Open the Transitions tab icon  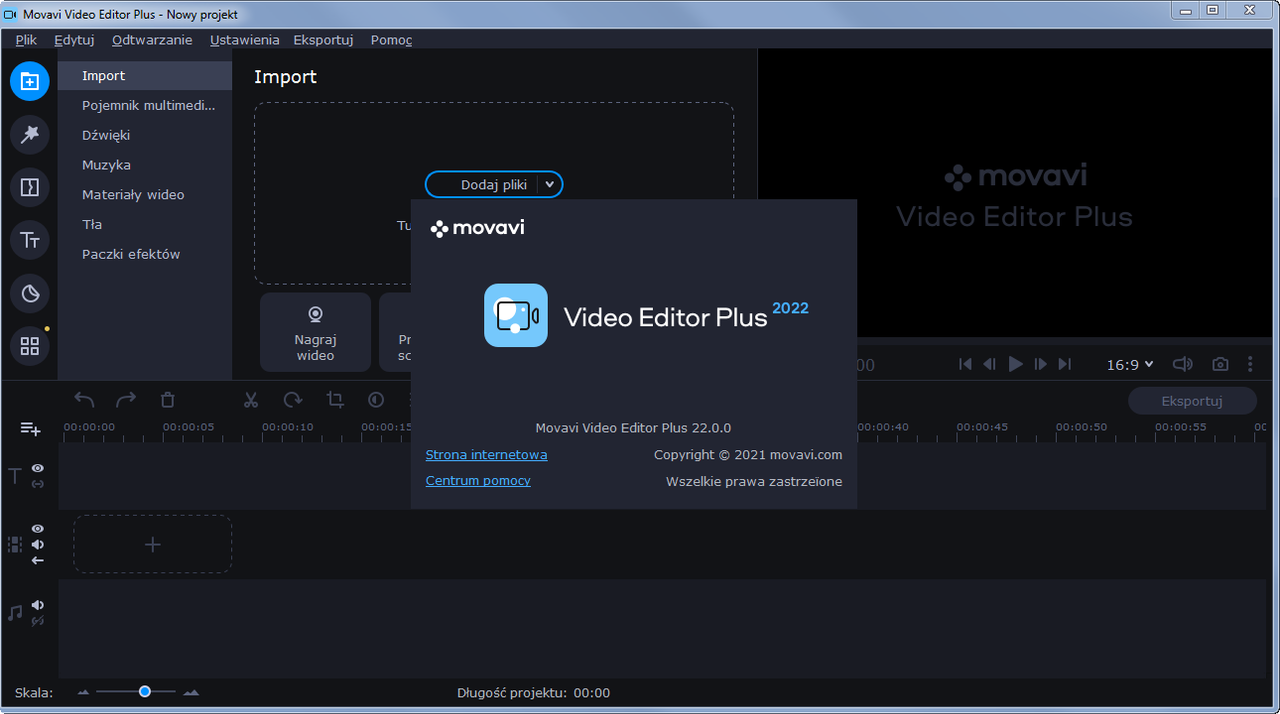(30, 187)
